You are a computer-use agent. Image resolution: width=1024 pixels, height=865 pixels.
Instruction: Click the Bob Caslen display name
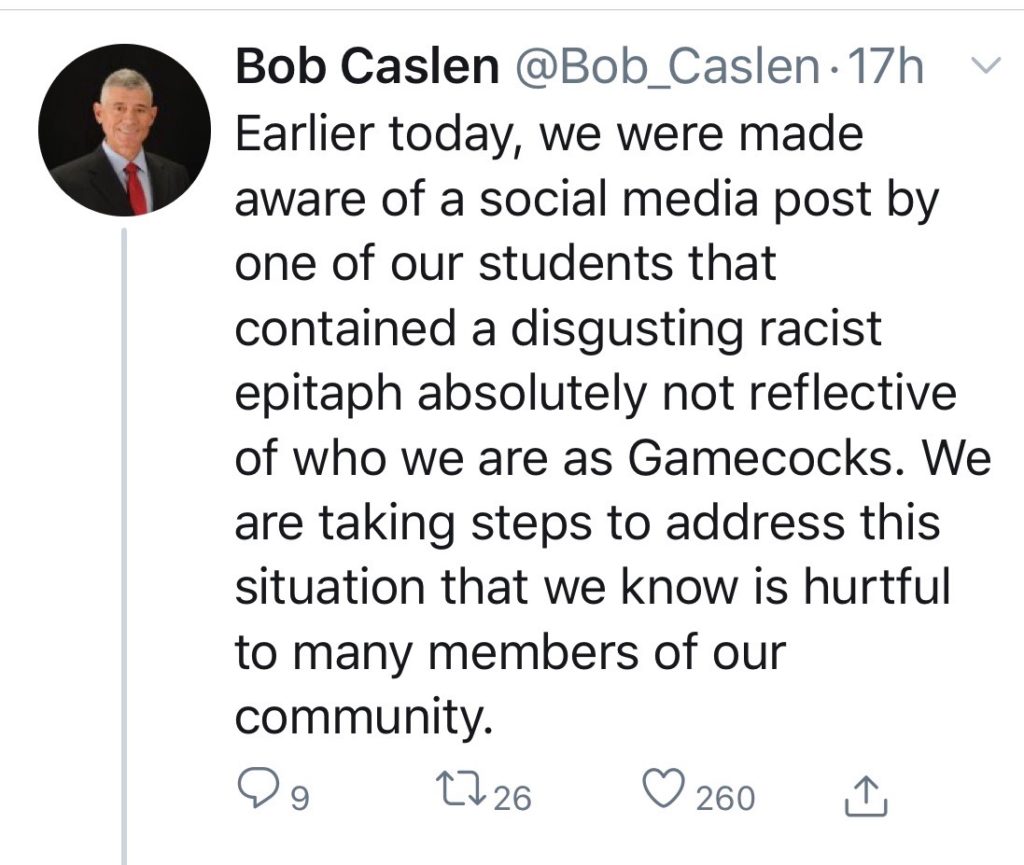tap(366, 69)
